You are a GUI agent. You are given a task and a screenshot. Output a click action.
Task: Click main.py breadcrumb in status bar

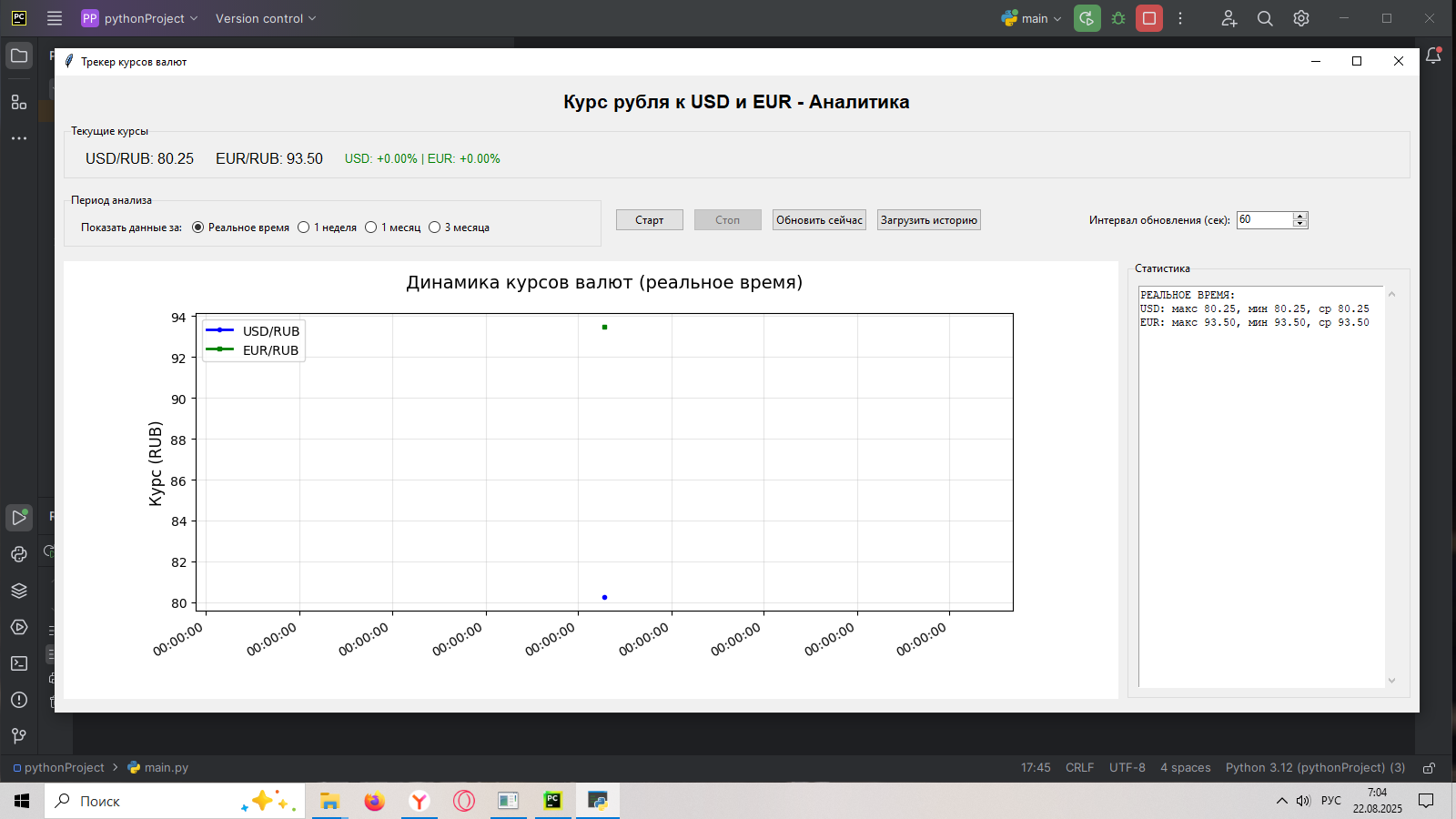coord(158,768)
